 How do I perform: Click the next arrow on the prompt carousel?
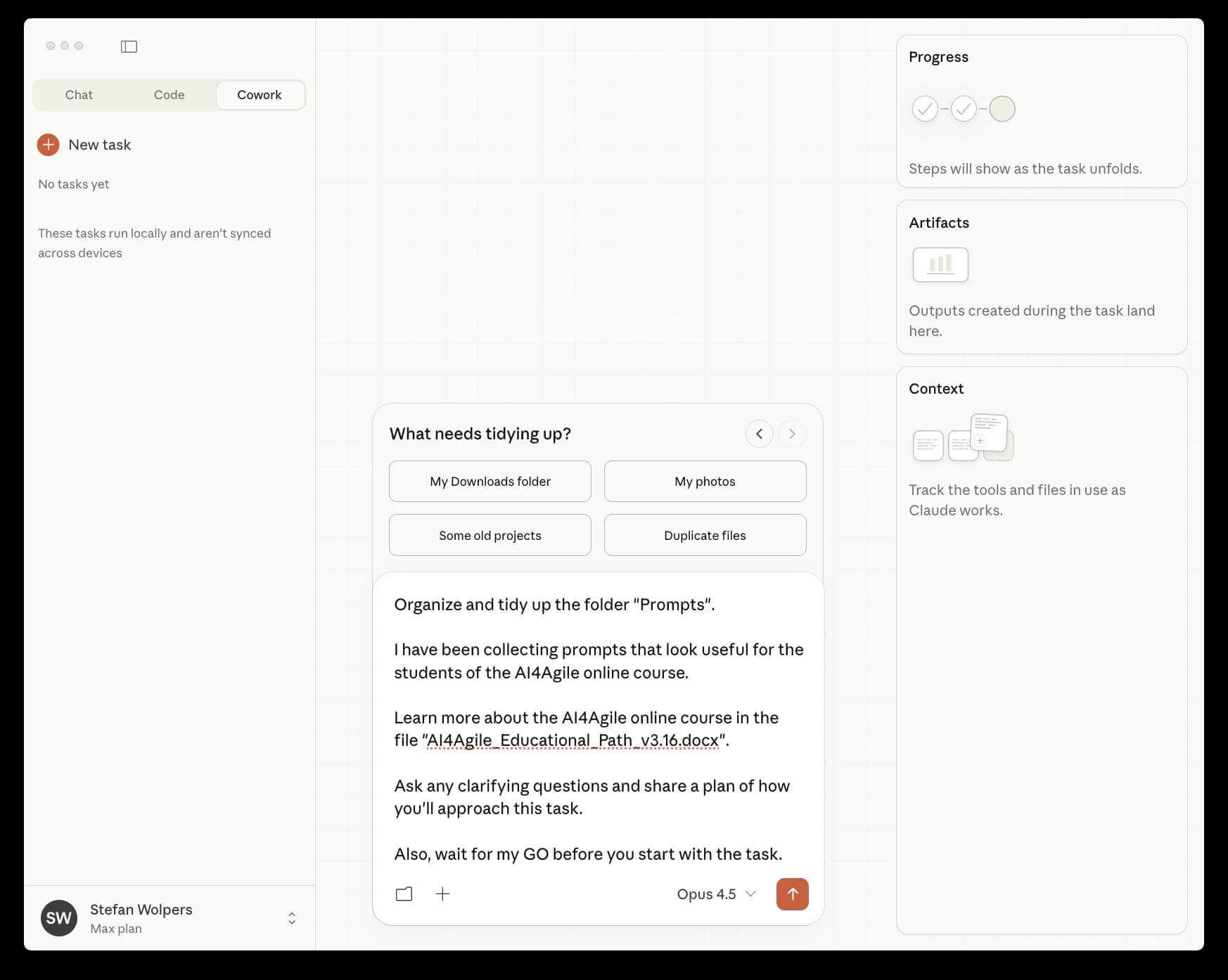pyautogui.click(x=793, y=434)
